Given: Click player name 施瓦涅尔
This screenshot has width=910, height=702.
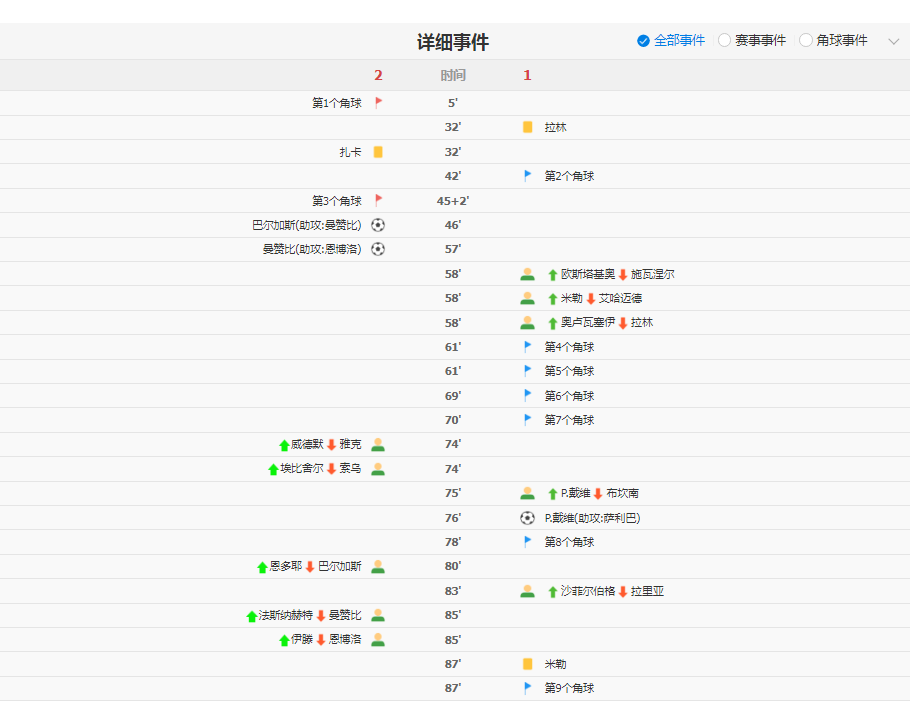Looking at the screenshot, I should pyautogui.click(x=653, y=274).
